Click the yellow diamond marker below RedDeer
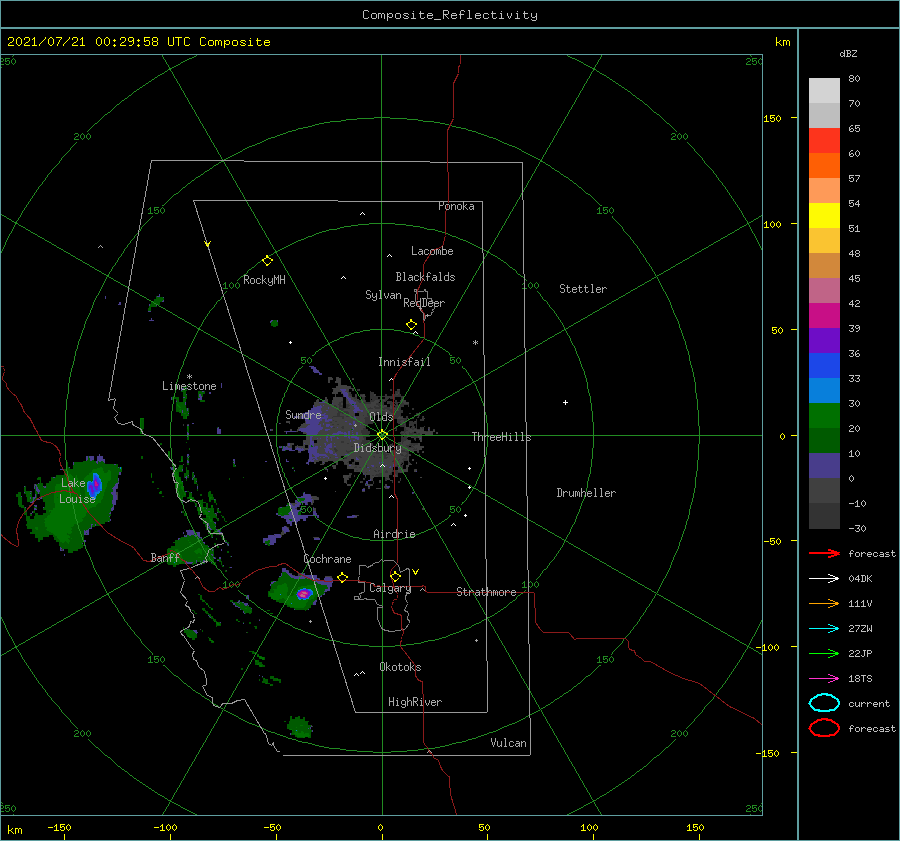Viewport: 900px width, 841px height. (412, 325)
